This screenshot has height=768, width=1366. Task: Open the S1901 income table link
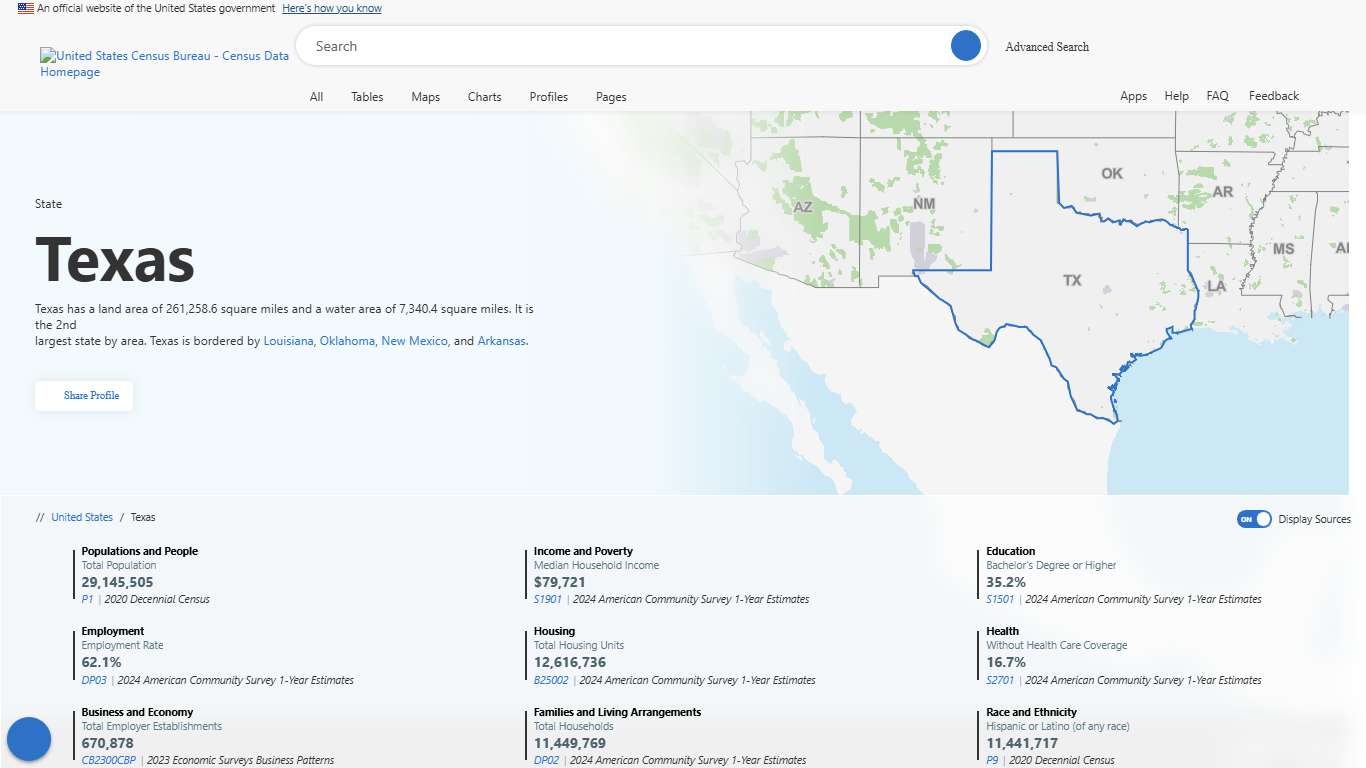coord(547,598)
